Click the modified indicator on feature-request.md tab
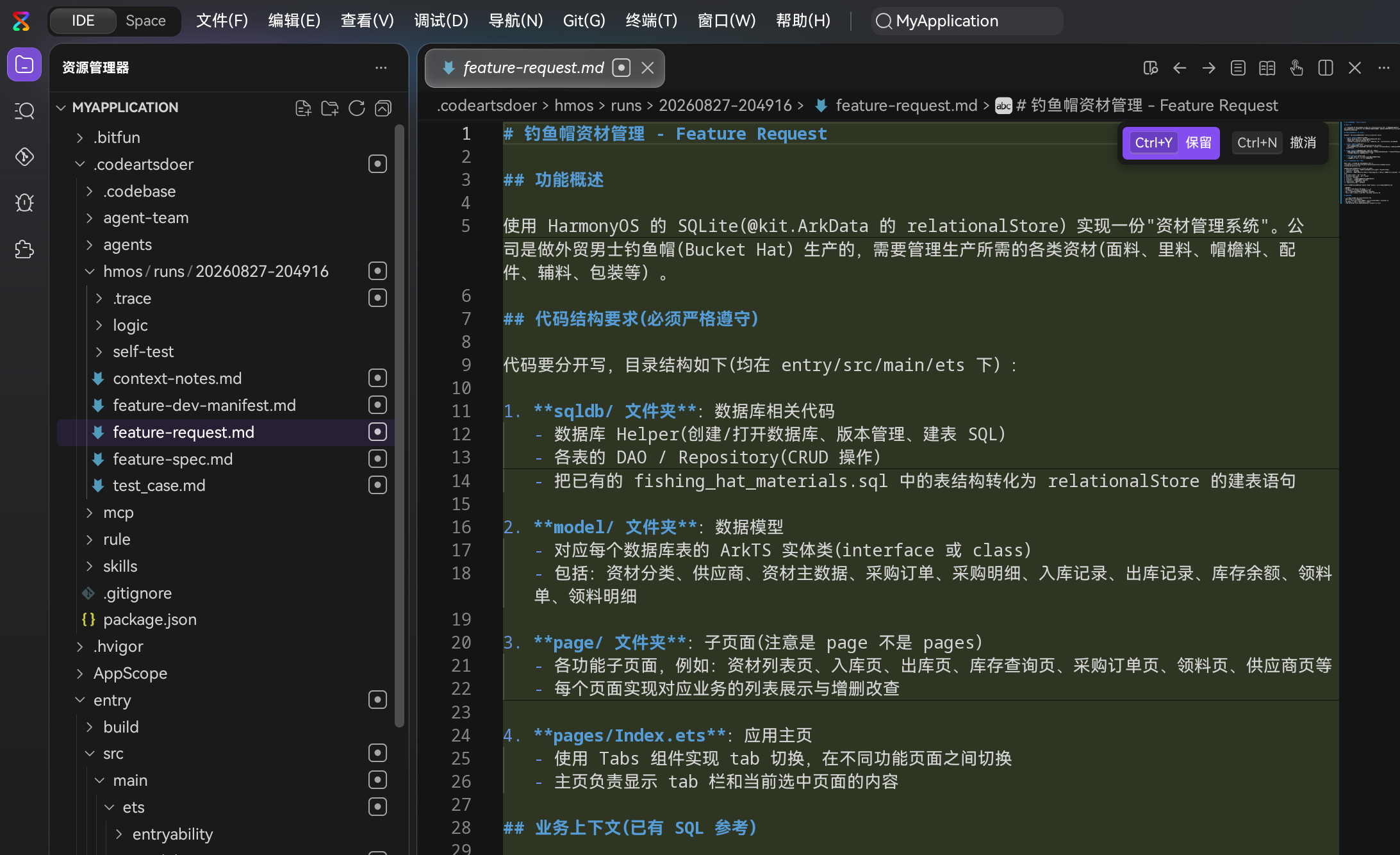Image resolution: width=1400 pixels, height=855 pixels. point(622,68)
